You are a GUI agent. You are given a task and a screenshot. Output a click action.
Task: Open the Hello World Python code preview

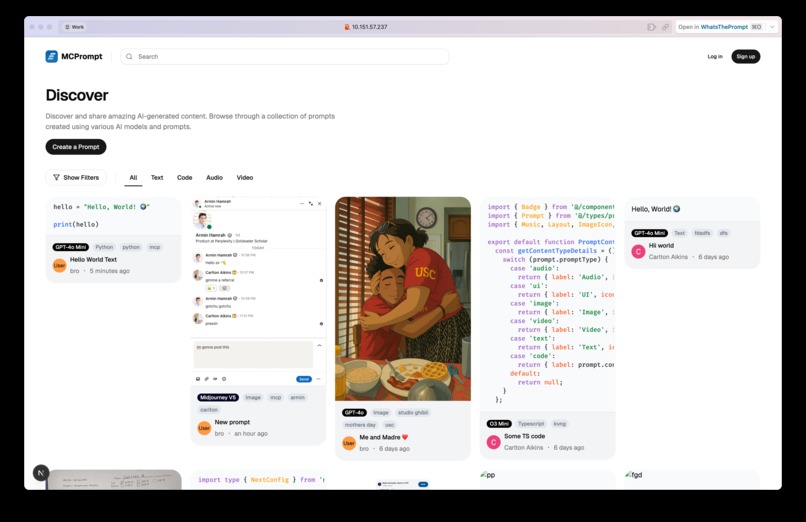(113, 216)
